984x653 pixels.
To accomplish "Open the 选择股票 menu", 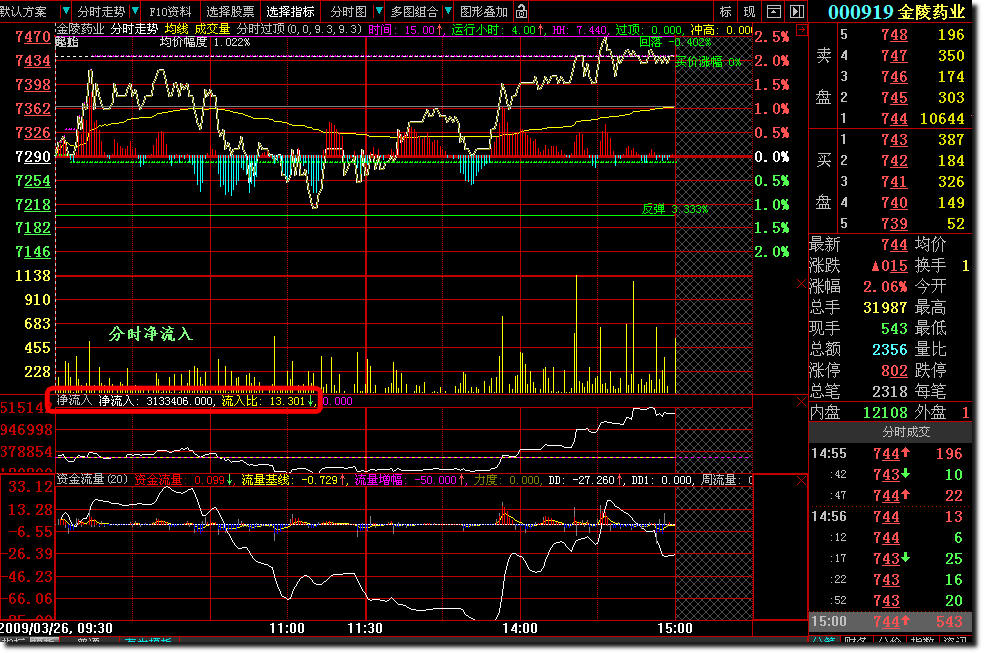I will (230, 11).
